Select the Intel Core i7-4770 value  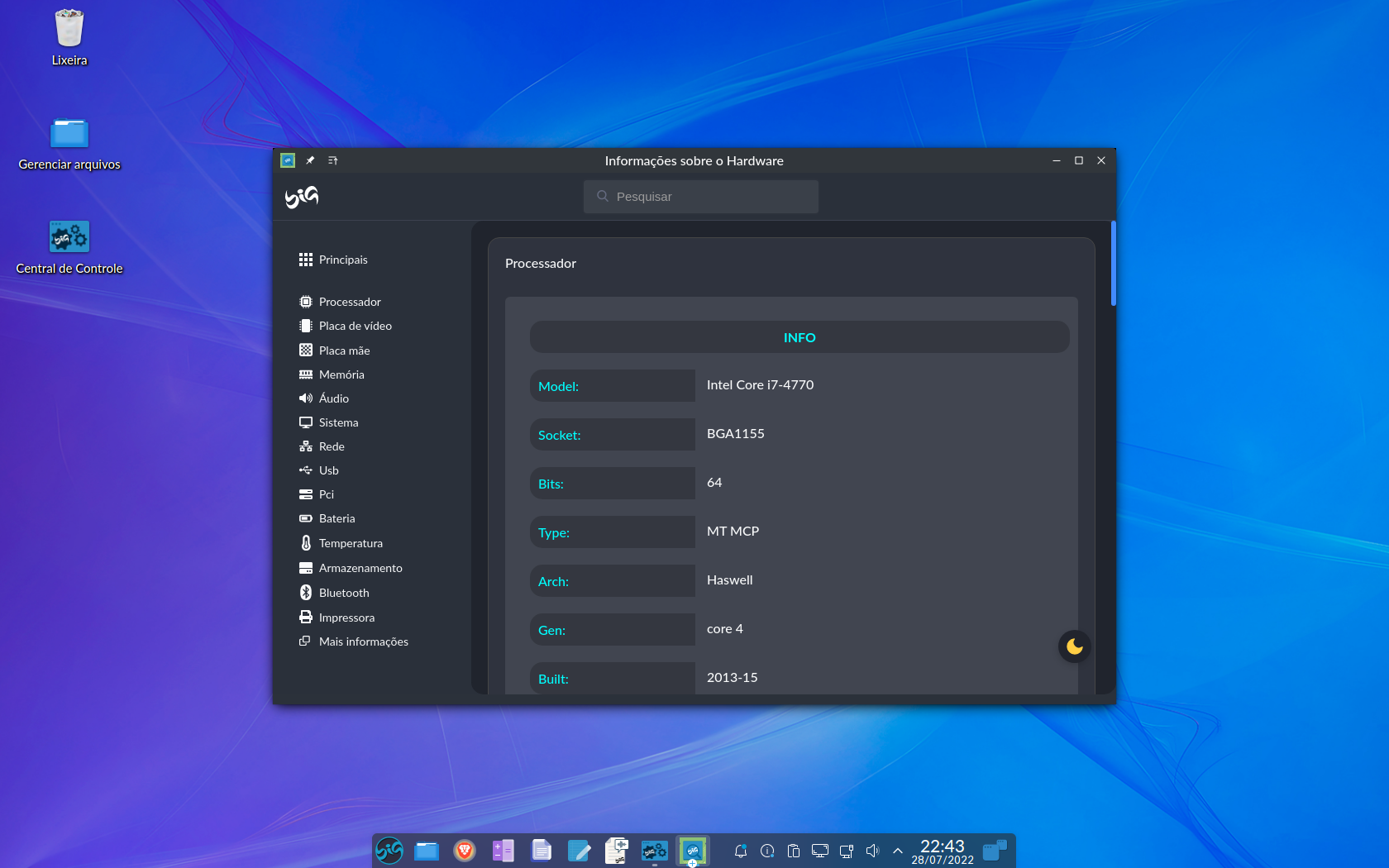tap(761, 384)
